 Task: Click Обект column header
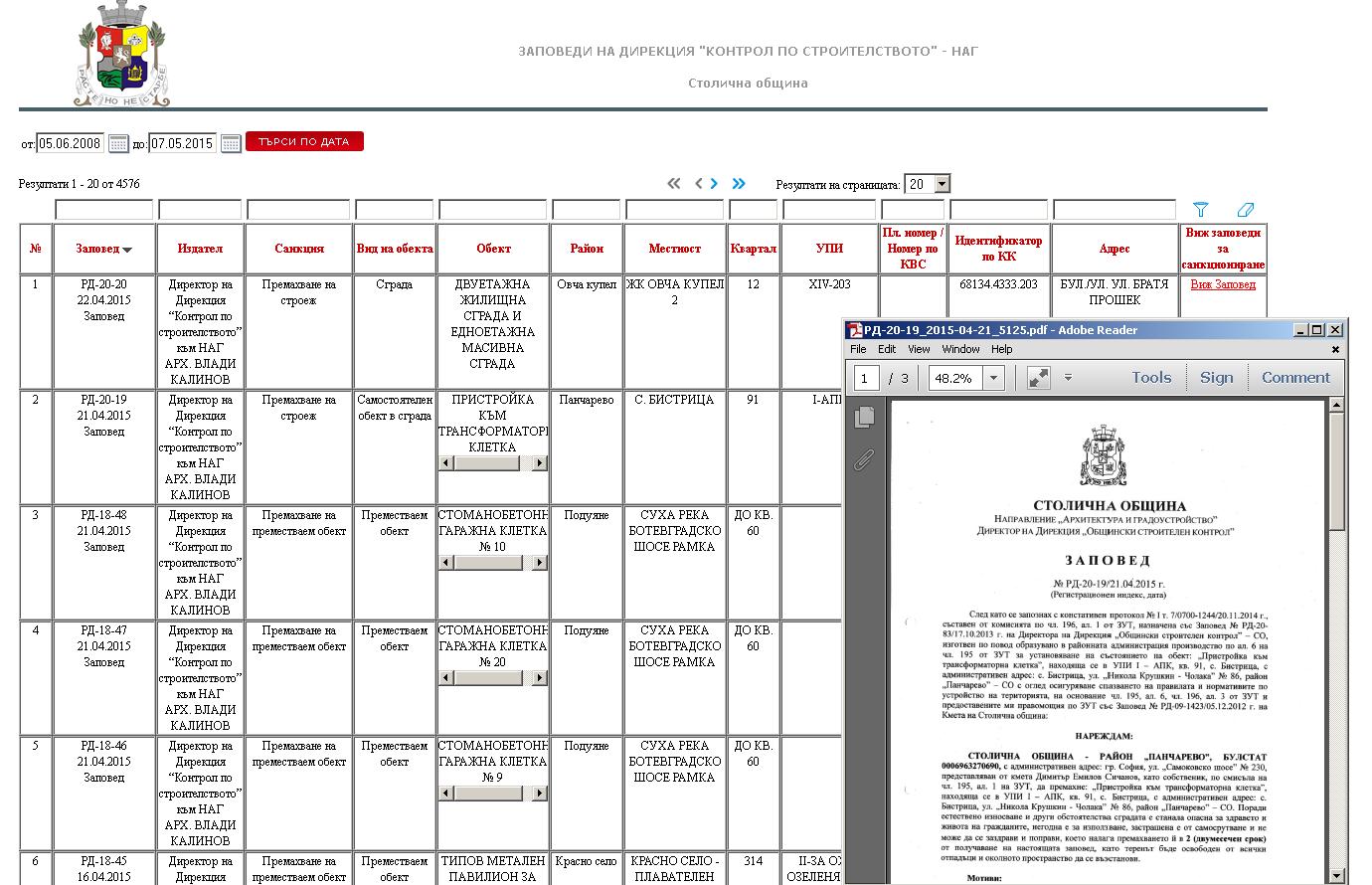(x=493, y=249)
